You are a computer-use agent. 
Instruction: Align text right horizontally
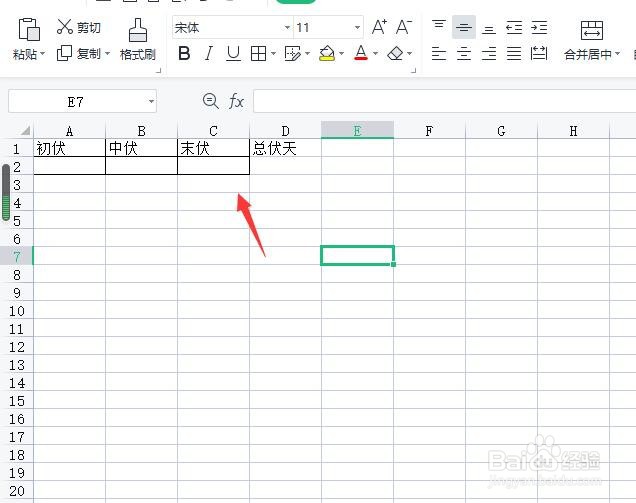(x=489, y=53)
